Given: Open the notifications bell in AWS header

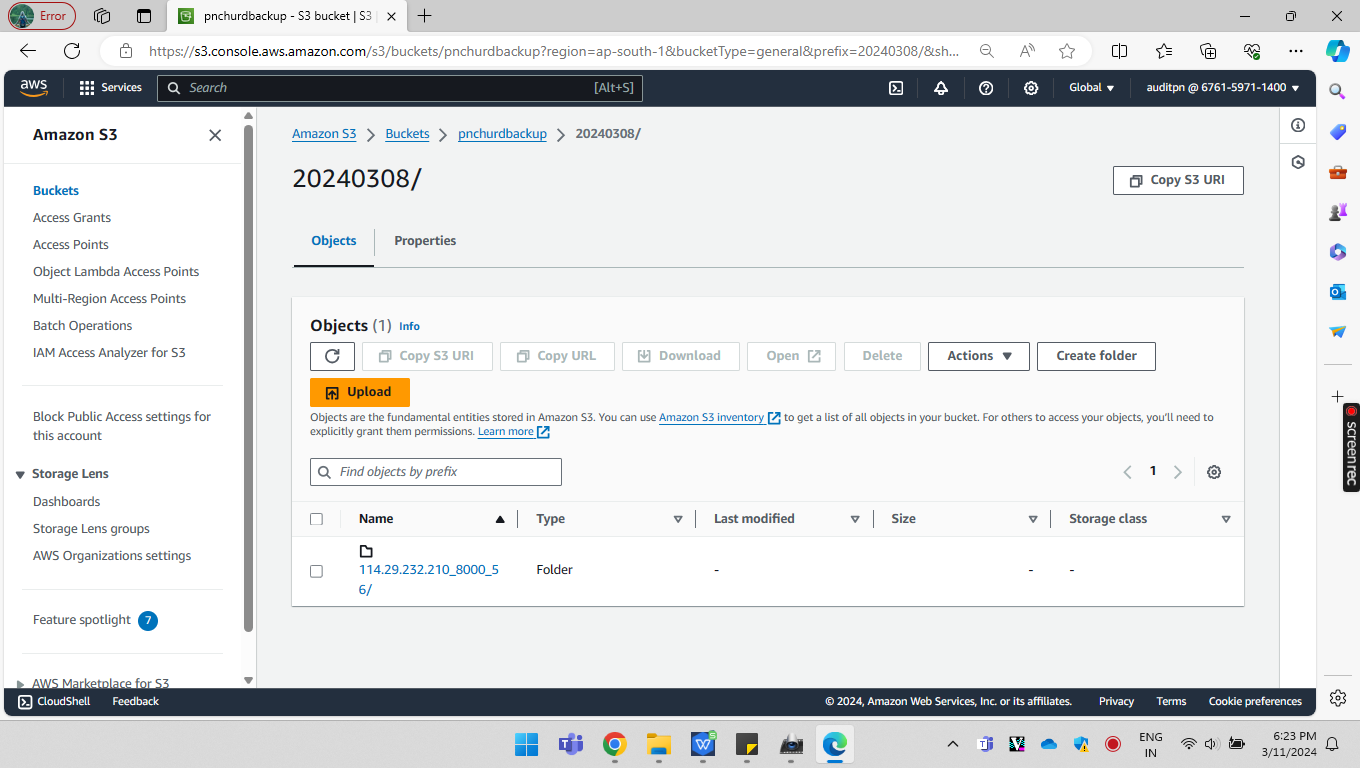Looking at the screenshot, I should coord(941,88).
